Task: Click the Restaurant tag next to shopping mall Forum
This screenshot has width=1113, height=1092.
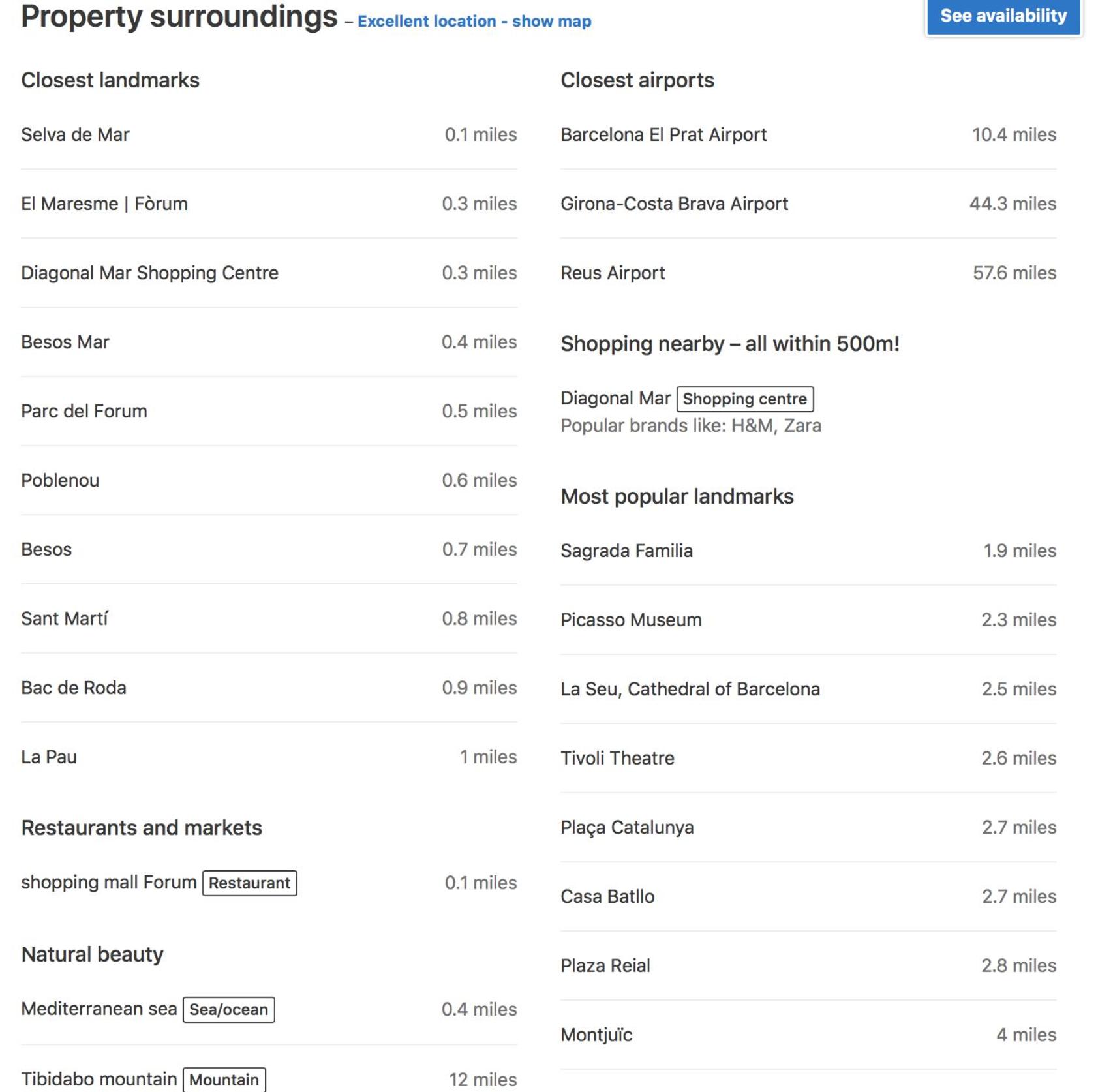Action: point(249,883)
